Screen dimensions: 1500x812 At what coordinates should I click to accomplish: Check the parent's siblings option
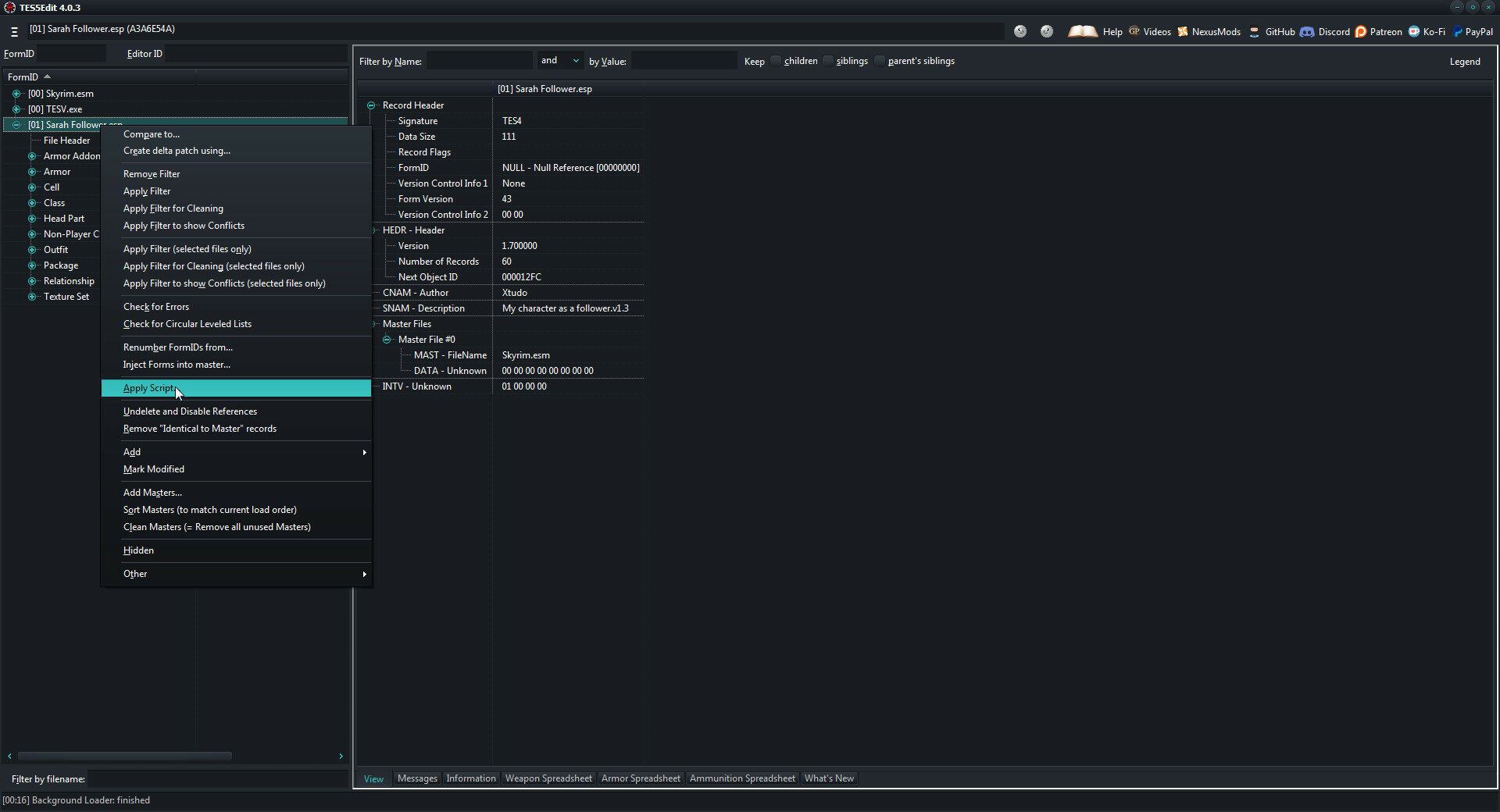[x=880, y=61]
